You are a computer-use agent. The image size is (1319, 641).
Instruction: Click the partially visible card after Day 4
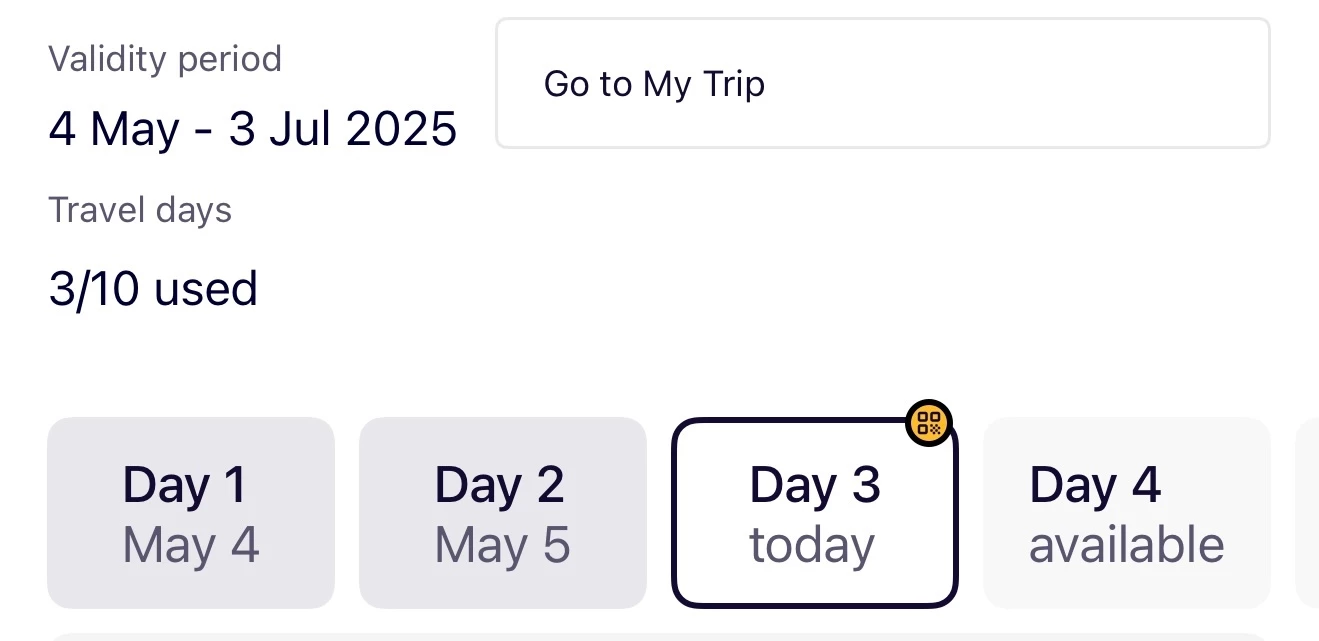click(1308, 513)
